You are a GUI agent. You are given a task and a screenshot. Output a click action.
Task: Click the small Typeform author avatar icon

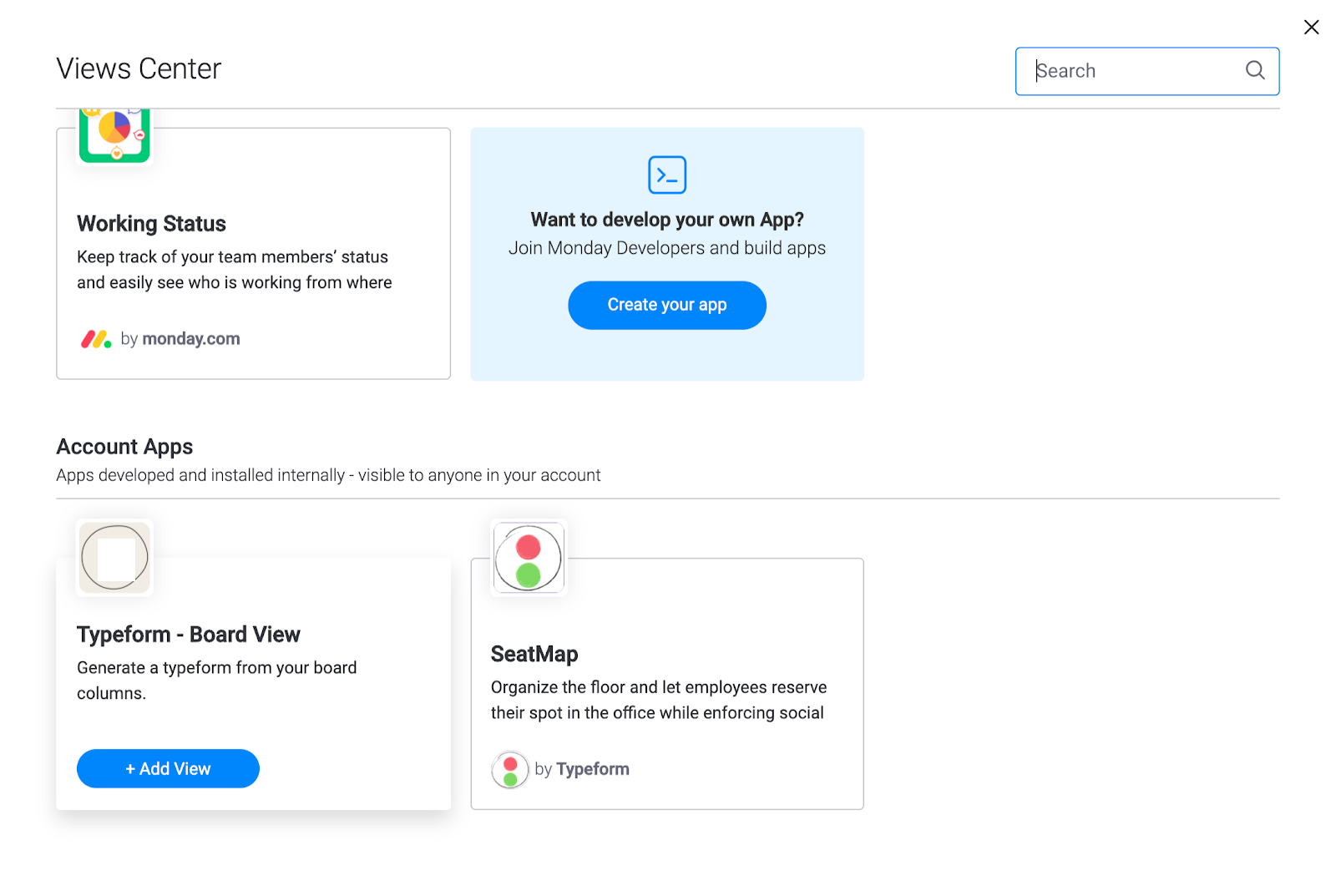[510, 769]
